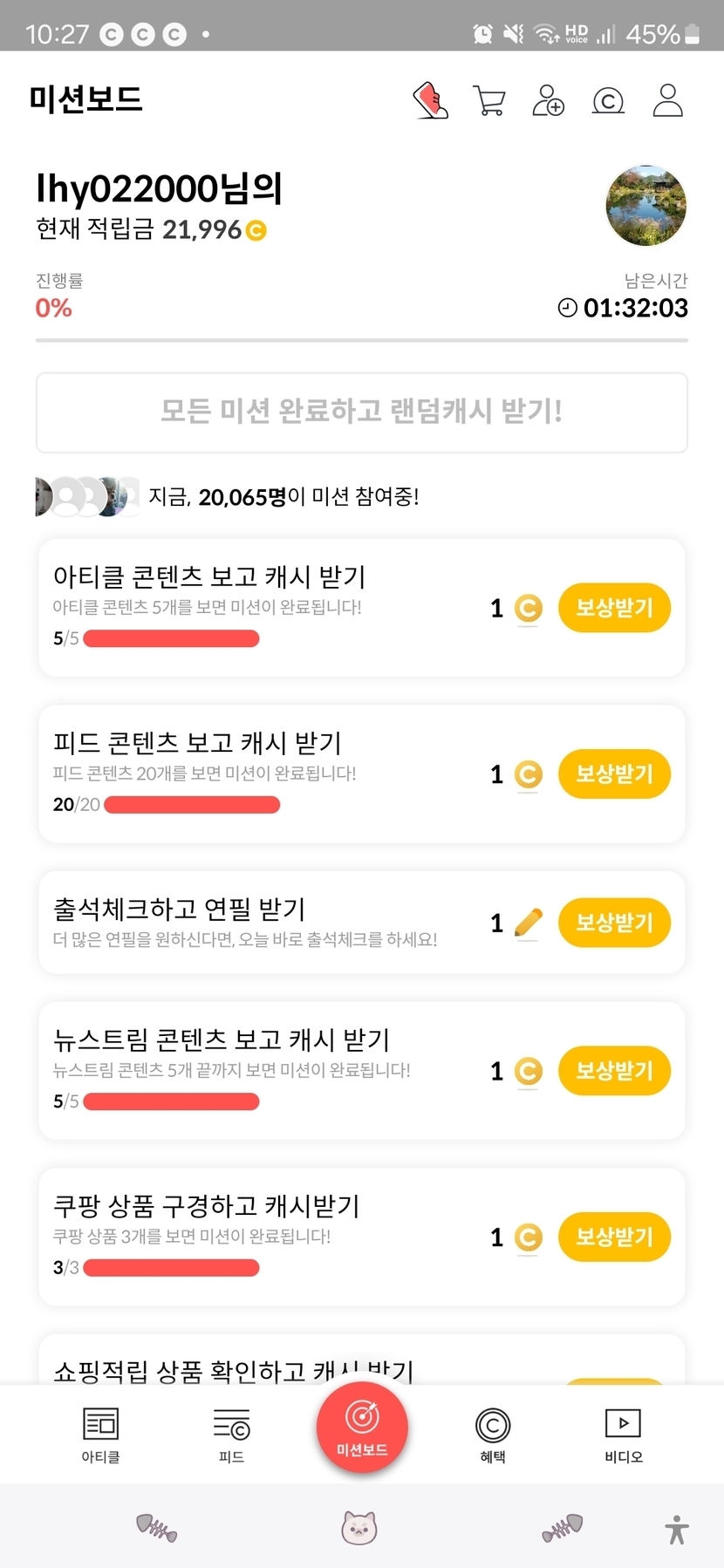This screenshot has height=1568, width=724.
Task: Tap the left fishbone icon
Action: pyautogui.click(x=157, y=1528)
